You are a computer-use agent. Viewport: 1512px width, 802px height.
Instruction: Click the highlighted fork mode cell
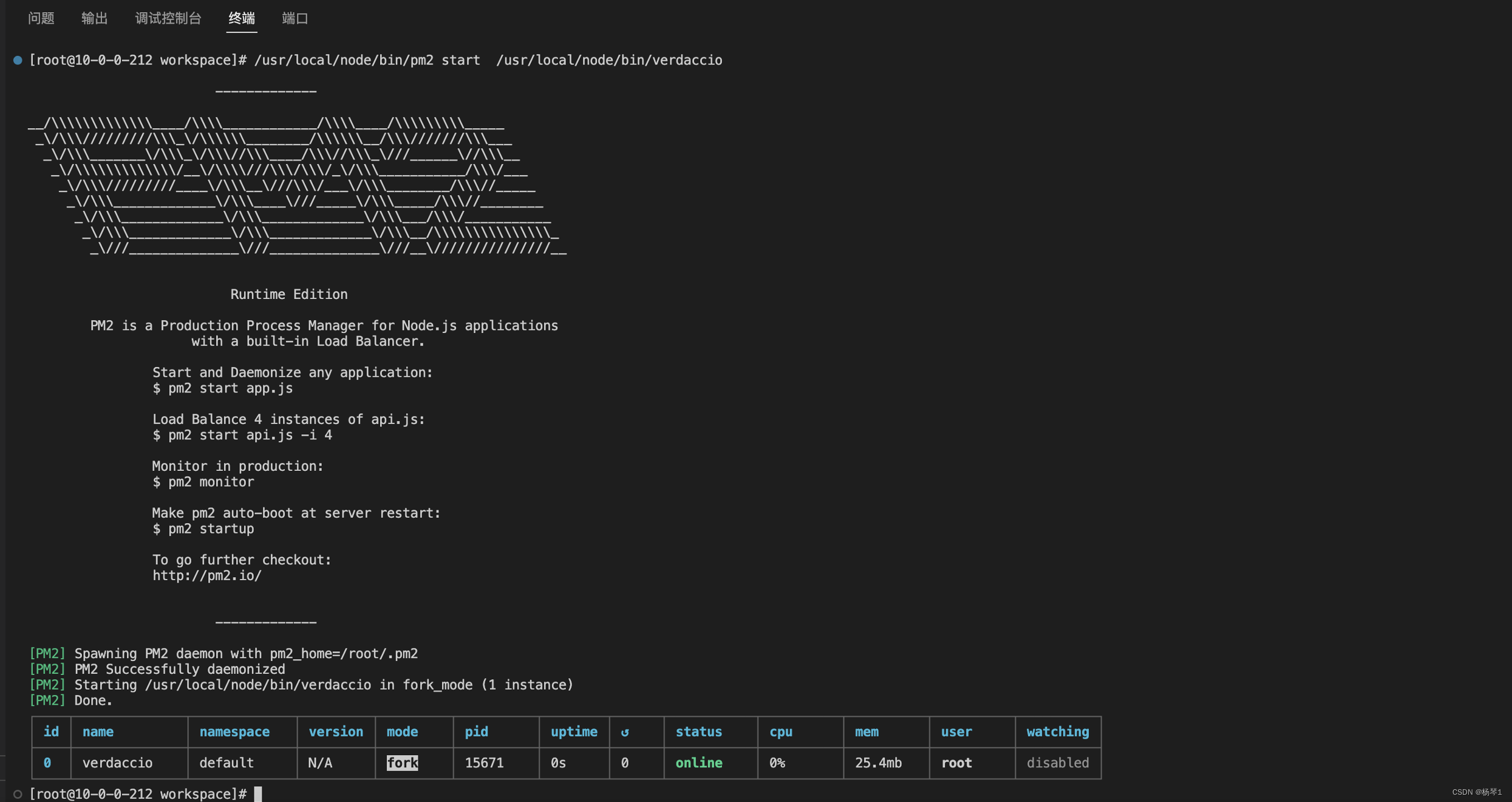(402, 763)
